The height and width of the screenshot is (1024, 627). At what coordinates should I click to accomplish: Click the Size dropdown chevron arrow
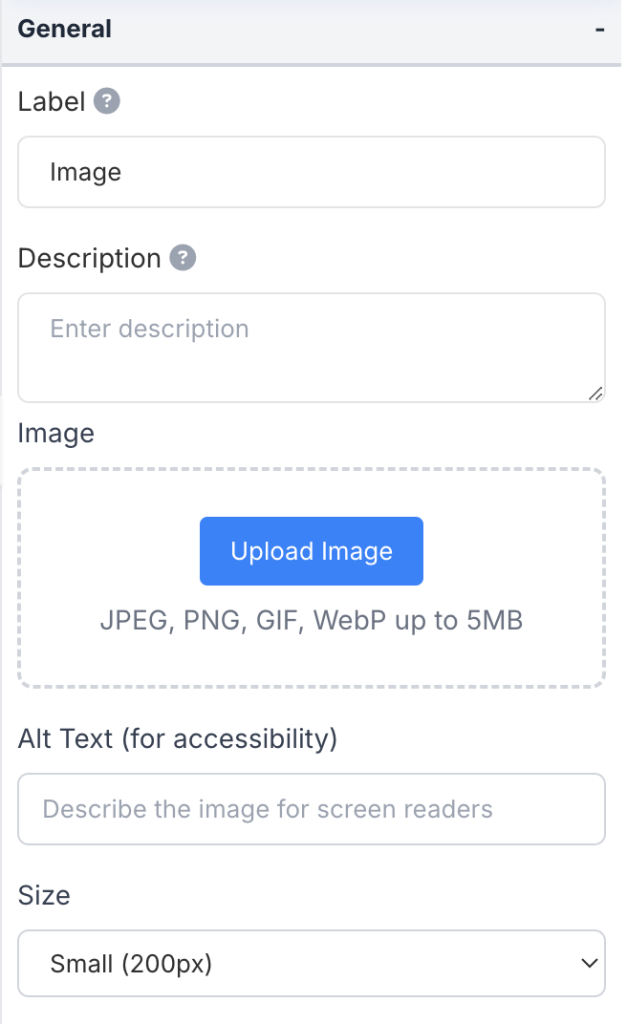pos(588,963)
